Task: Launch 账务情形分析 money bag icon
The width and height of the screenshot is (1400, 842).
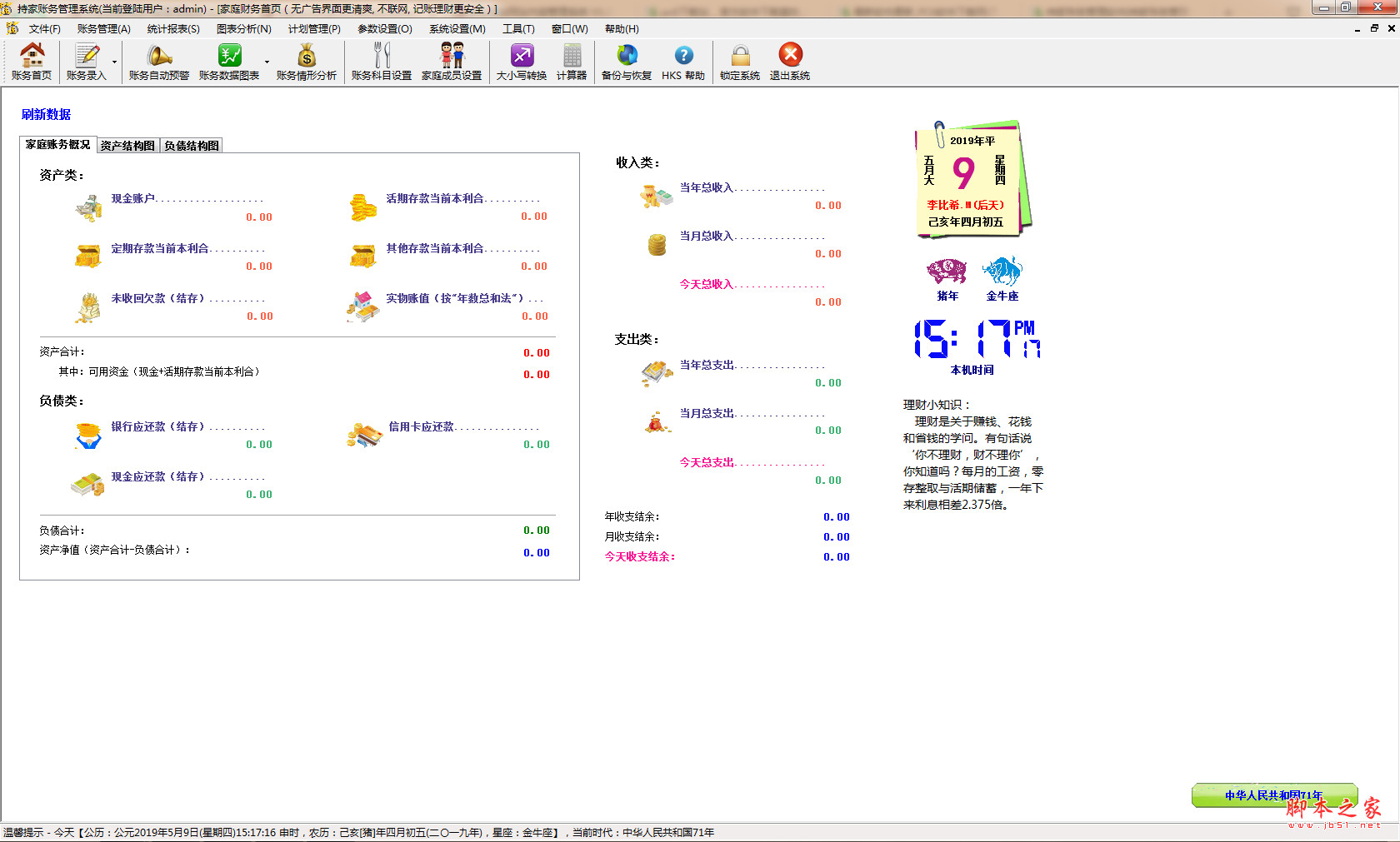Action: [x=306, y=62]
